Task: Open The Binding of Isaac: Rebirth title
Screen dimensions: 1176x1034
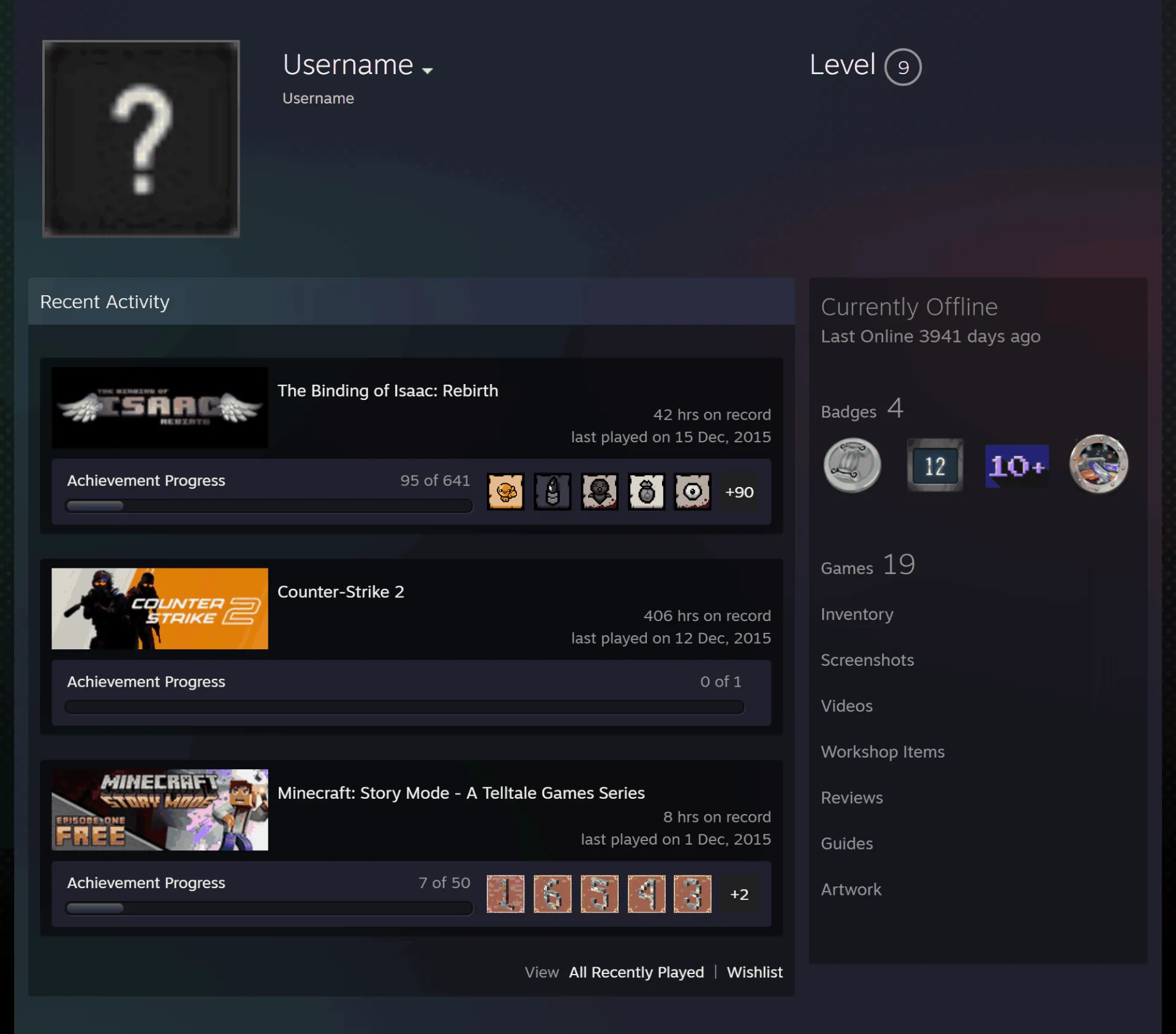Action: (x=388, y=391)
